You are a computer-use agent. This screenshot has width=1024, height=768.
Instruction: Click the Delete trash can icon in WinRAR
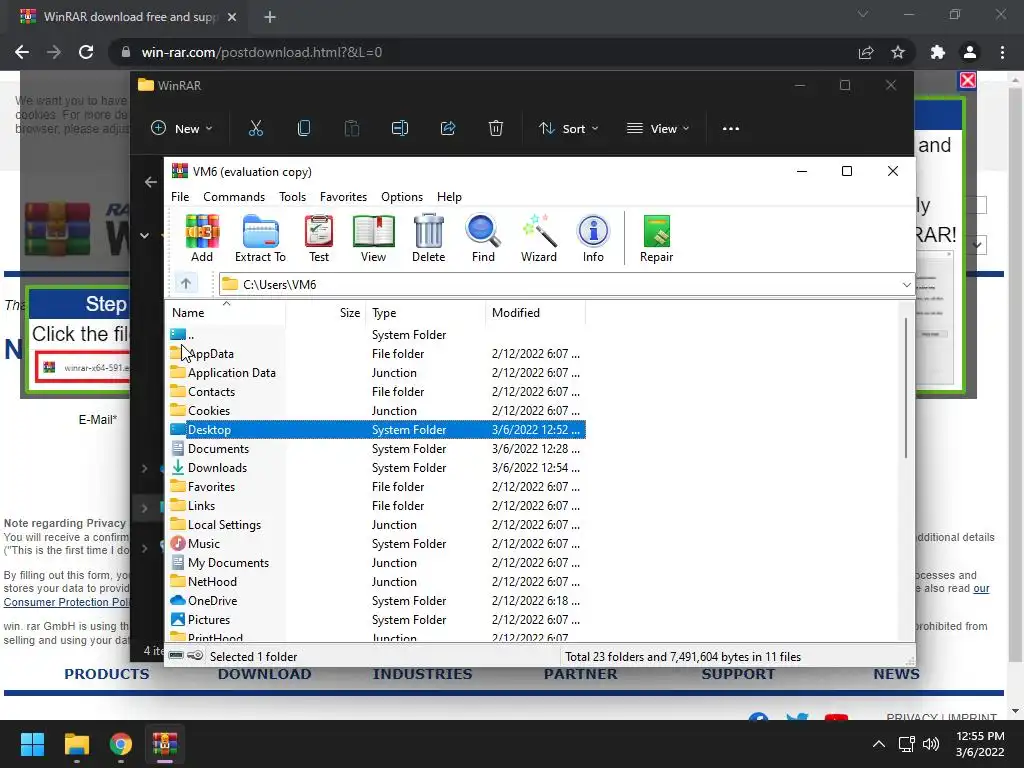(x=428, y=238)
